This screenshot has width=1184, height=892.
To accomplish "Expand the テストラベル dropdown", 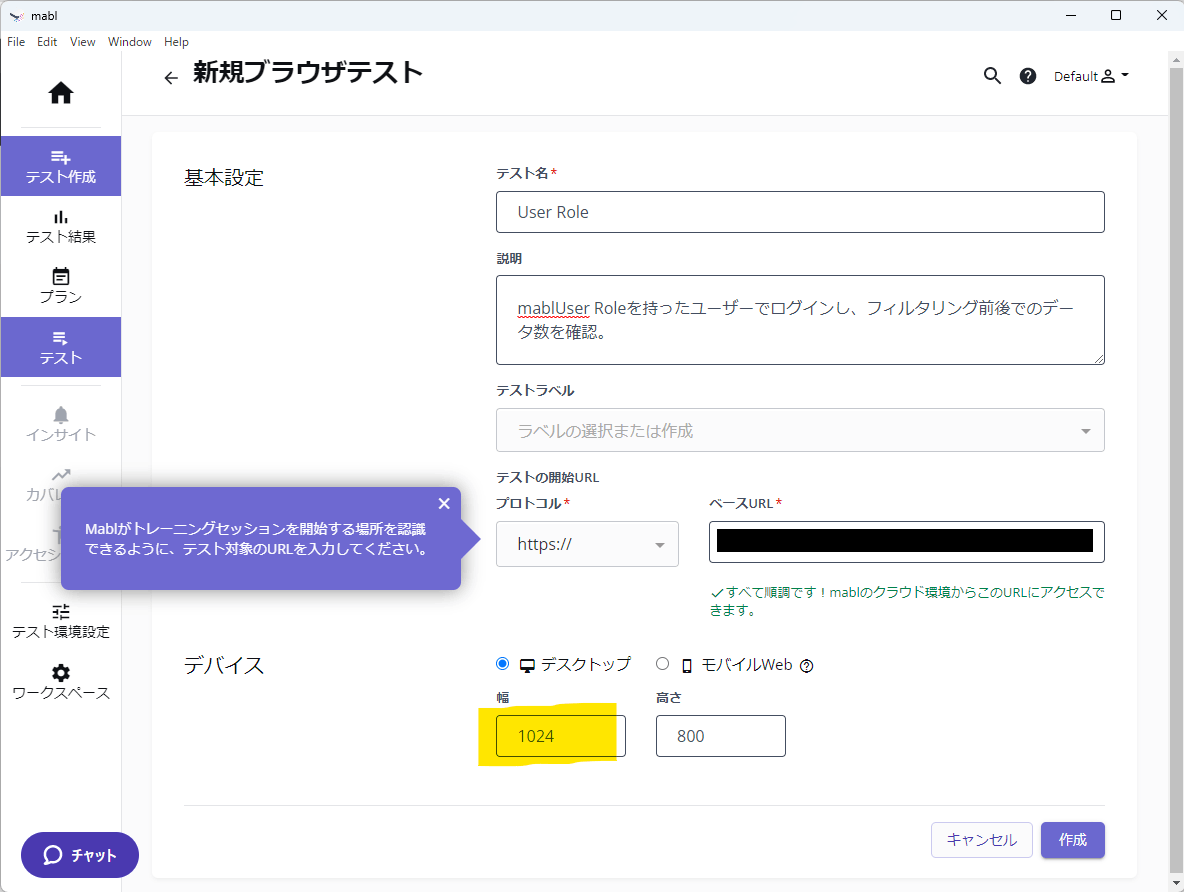I will [800, 430].
